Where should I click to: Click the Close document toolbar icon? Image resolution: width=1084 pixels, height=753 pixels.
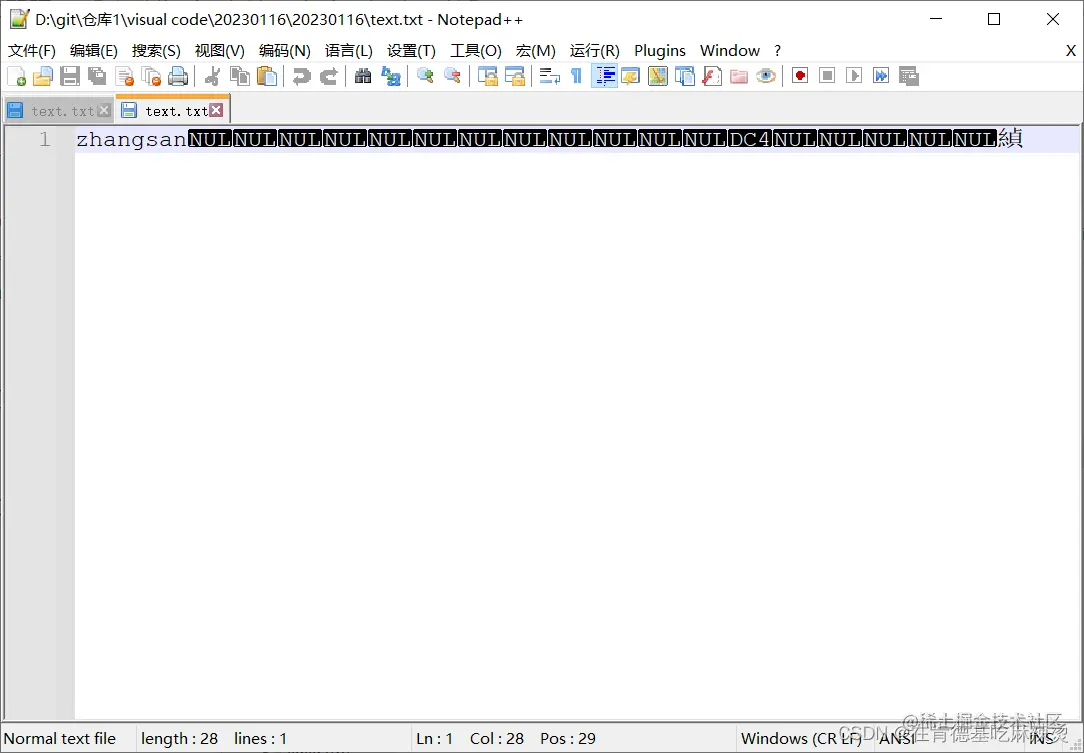click(124, 76)
